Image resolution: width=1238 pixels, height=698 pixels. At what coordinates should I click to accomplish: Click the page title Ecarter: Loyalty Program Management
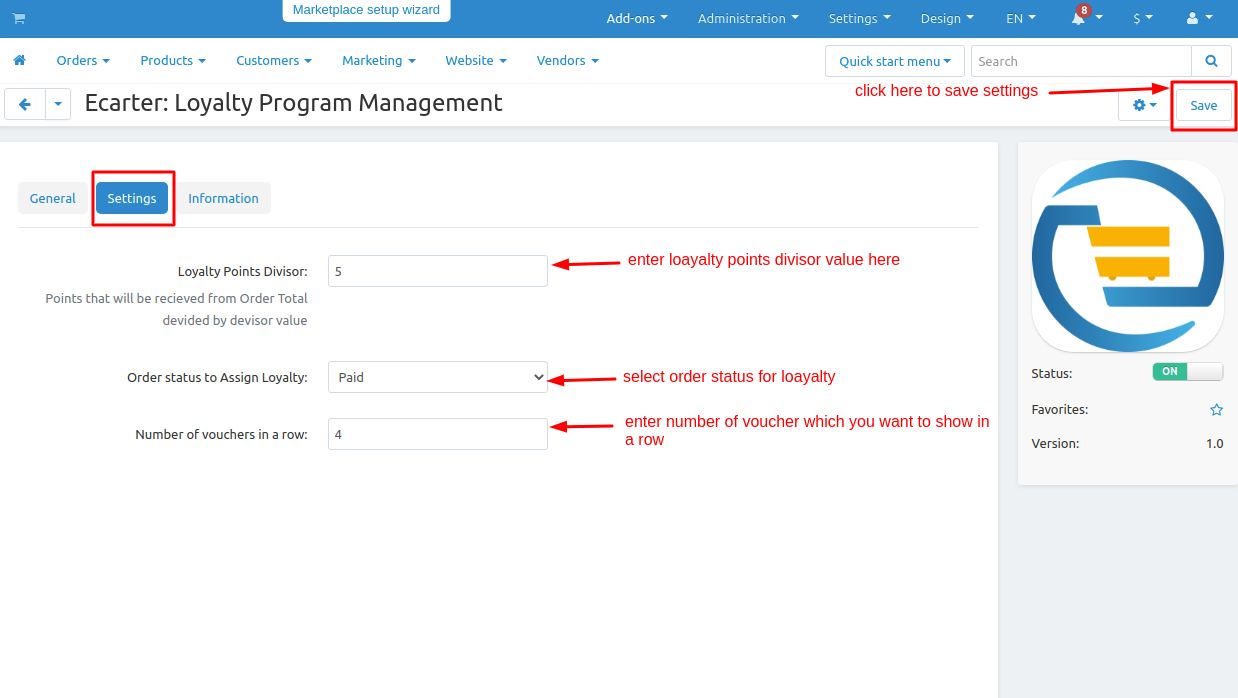point(294,103)
